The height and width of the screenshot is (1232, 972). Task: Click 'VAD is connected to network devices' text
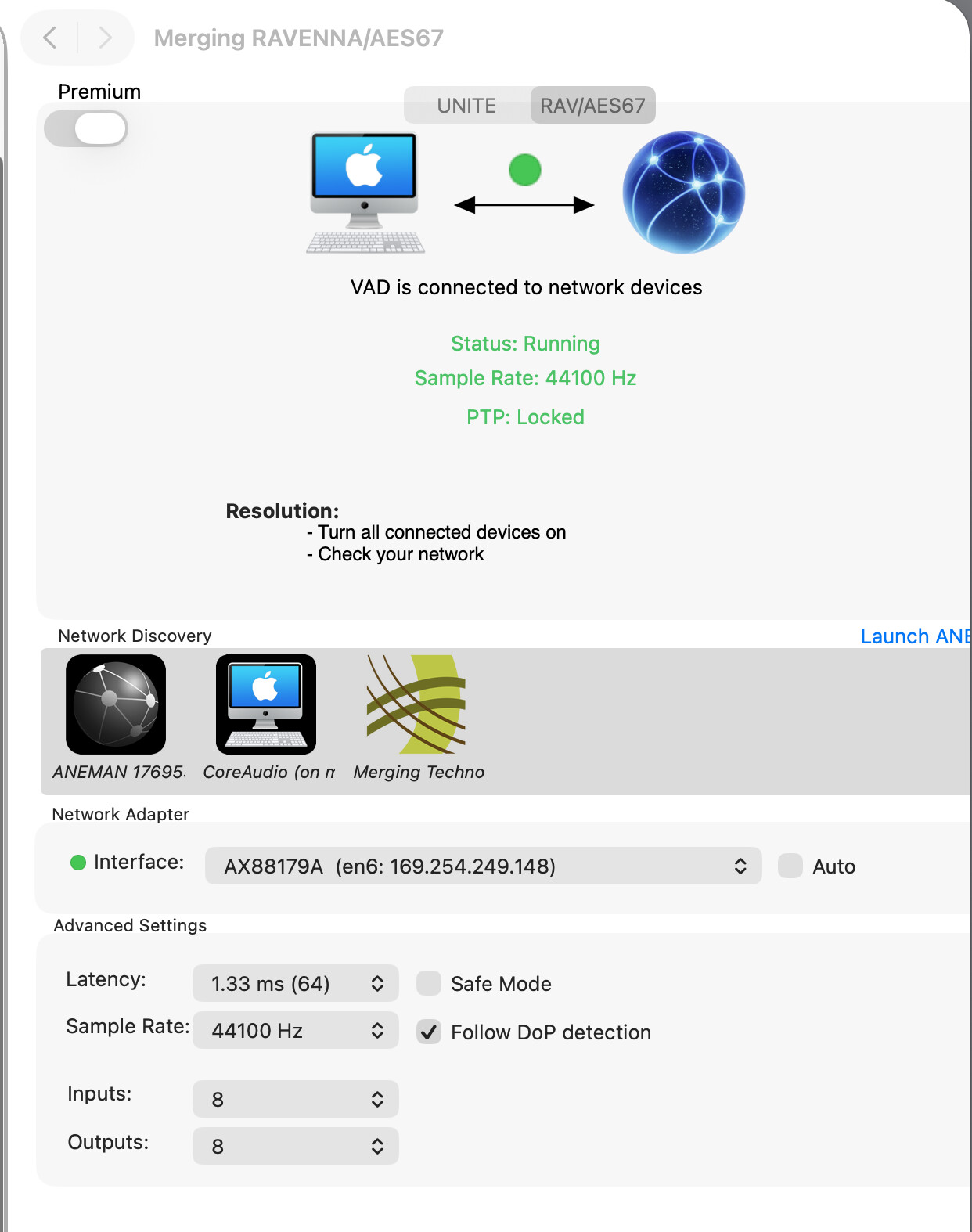click(526, 287)
